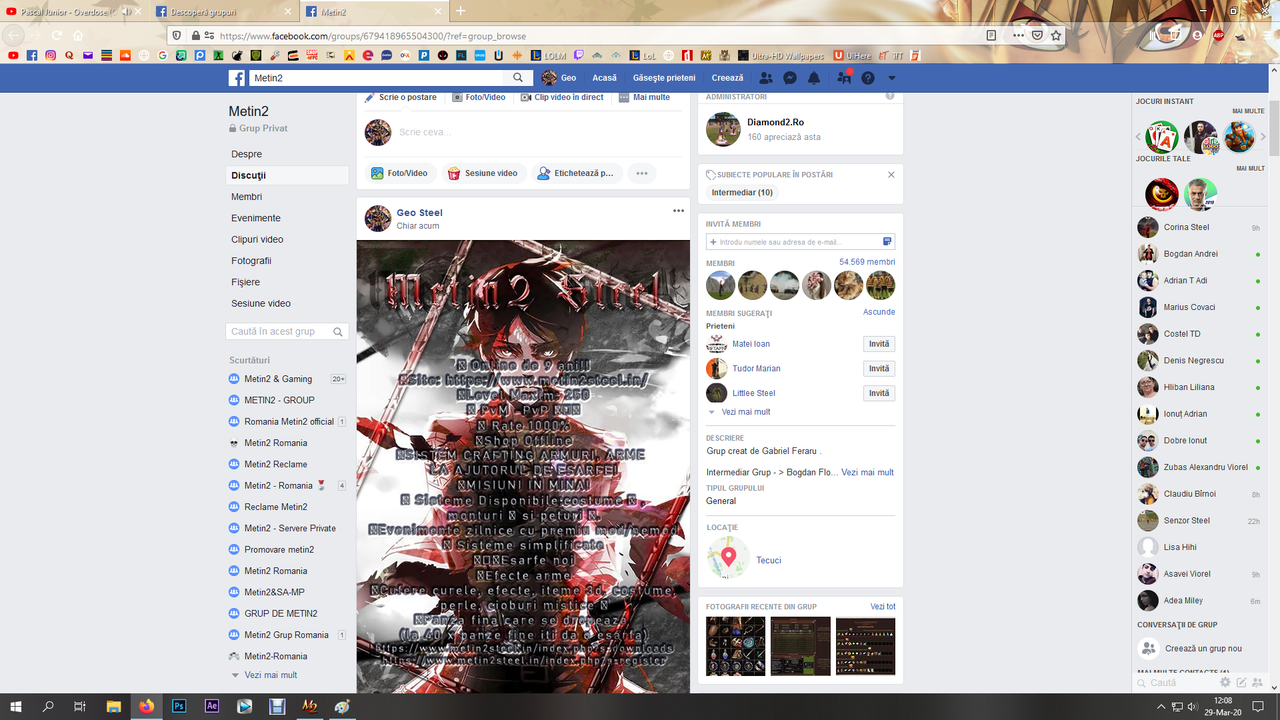This screenshot has height=720, width=1280.
Task: Open Metin2 - Servere Private shortcut
Action: pyautogui.click(x=290, y=528)
